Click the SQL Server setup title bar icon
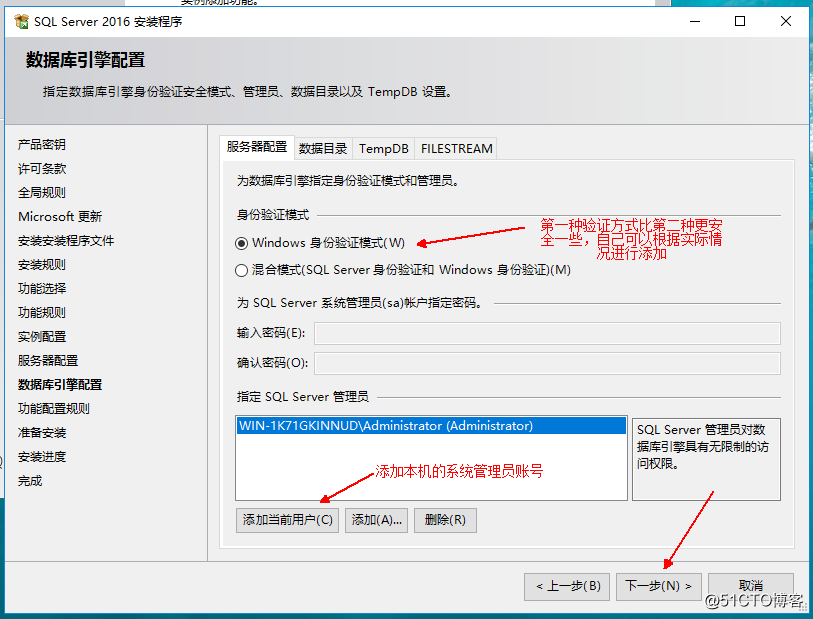The image size is (813, 619). [x=21, y=21]
